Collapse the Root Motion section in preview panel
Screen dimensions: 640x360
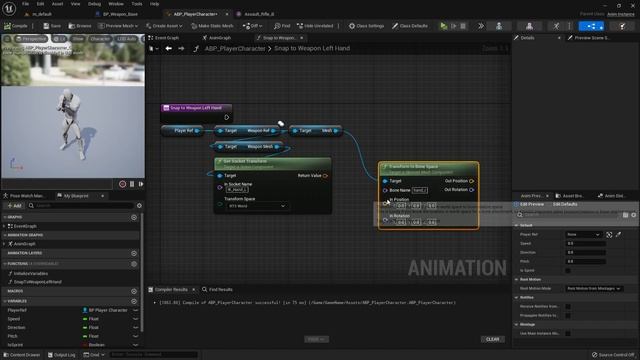pos(516,280)
